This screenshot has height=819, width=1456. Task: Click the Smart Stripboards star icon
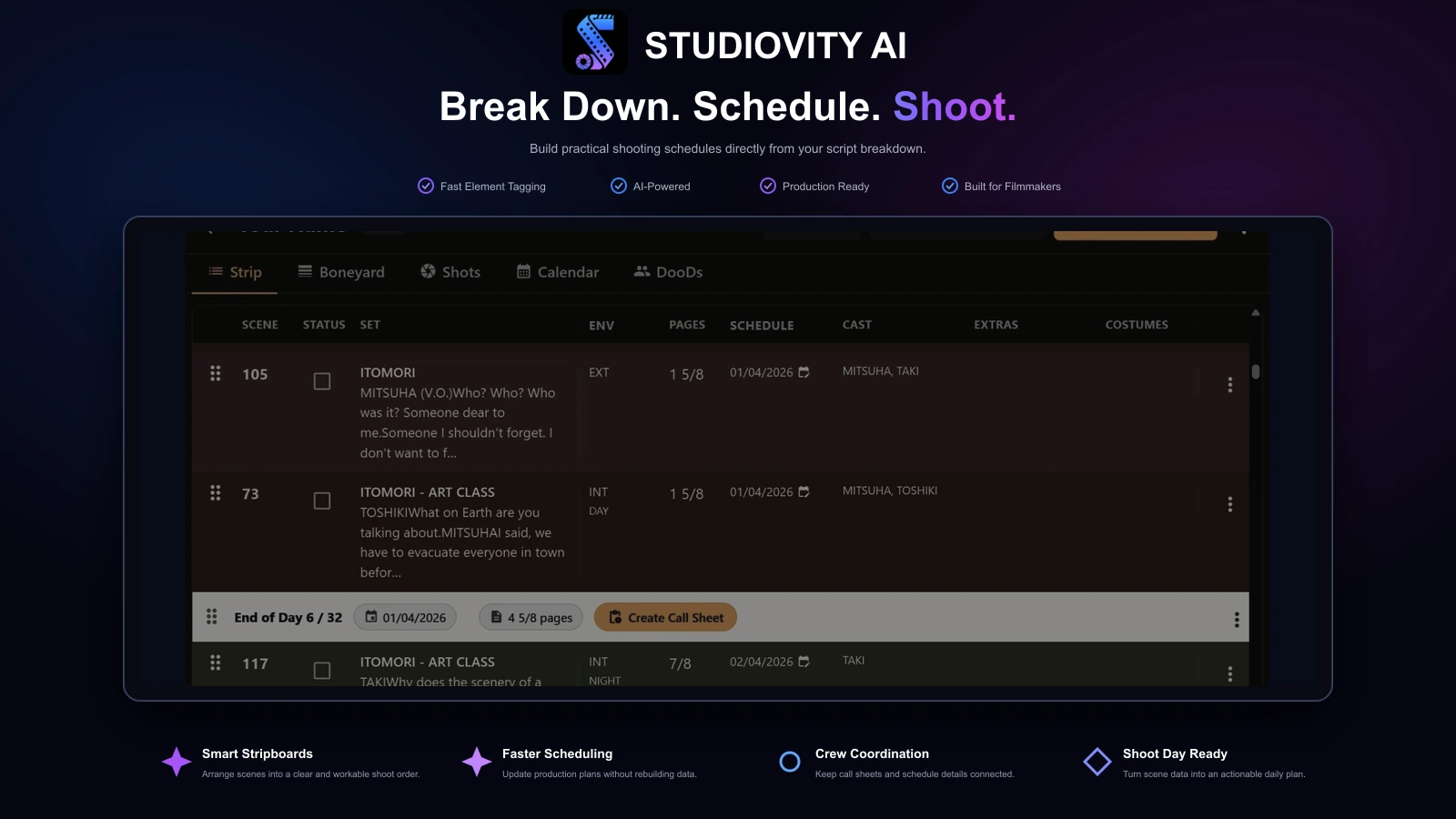[x=177, y=762]
